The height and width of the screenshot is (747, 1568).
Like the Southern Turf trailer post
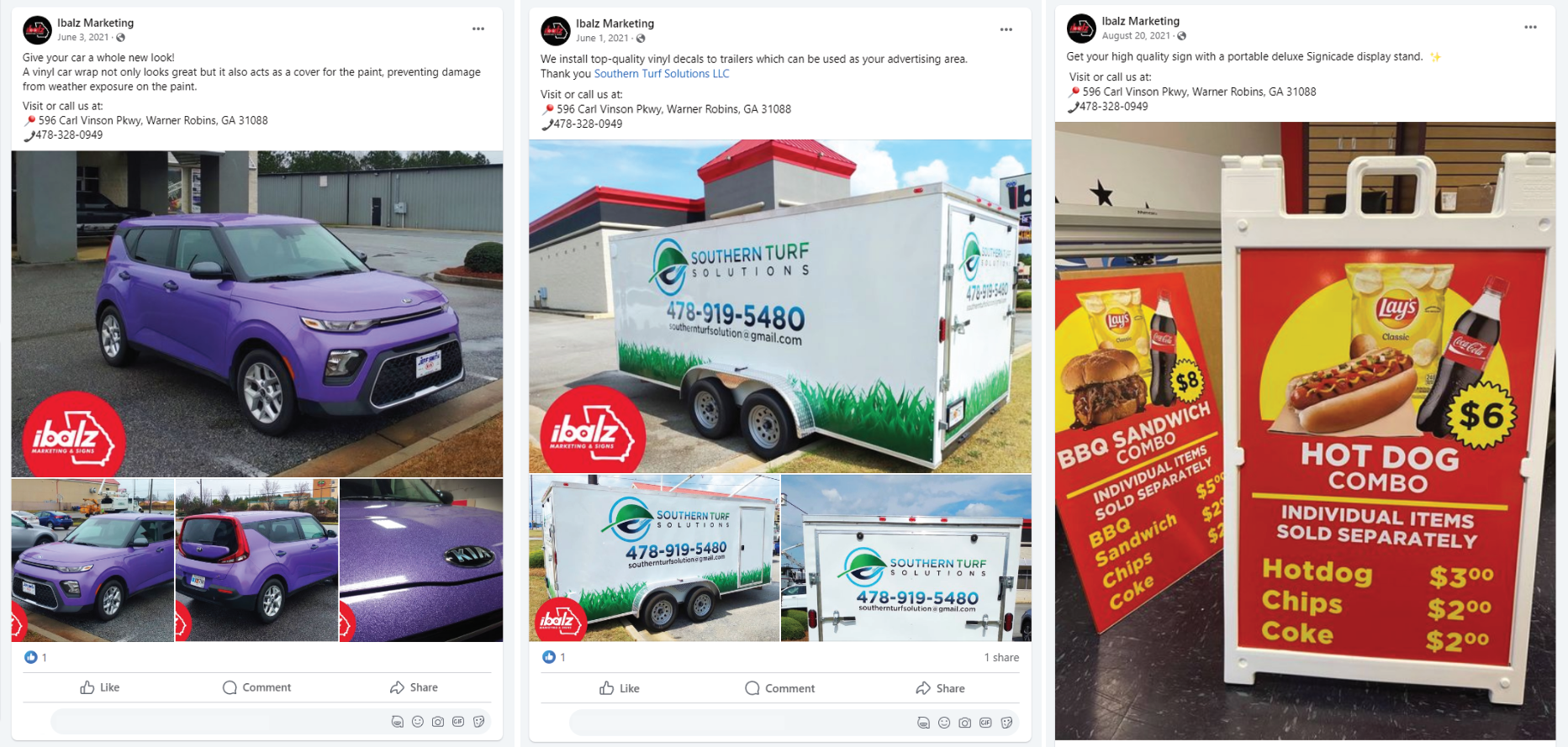pos(619,688)
